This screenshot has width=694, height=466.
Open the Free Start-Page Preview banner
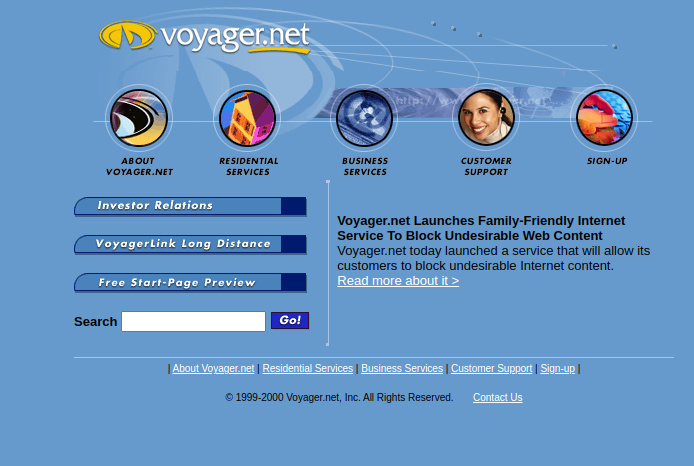pyautogui.click(x=190, y=282)
